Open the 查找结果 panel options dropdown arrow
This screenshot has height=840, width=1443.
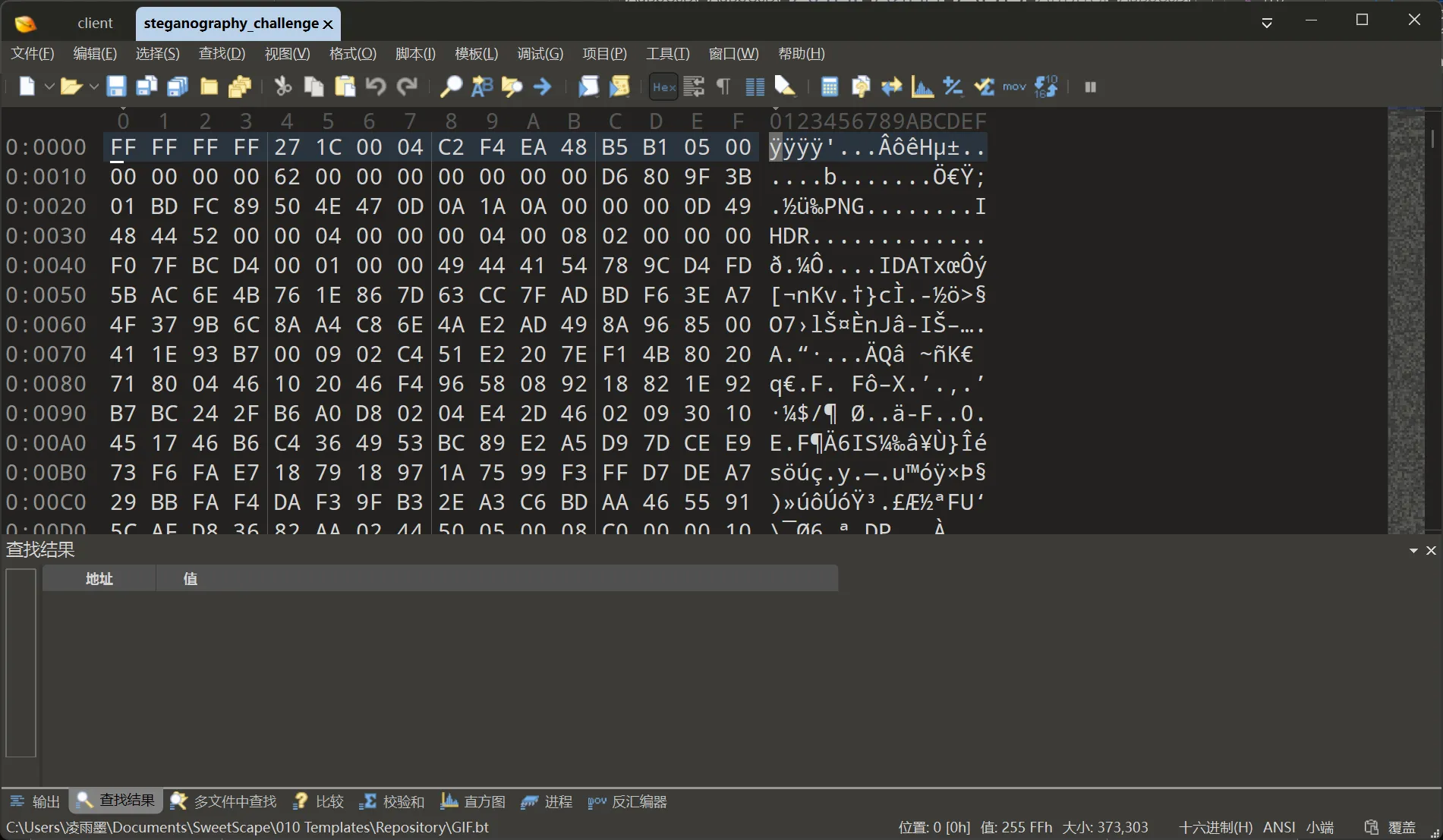pos(1413,550)
